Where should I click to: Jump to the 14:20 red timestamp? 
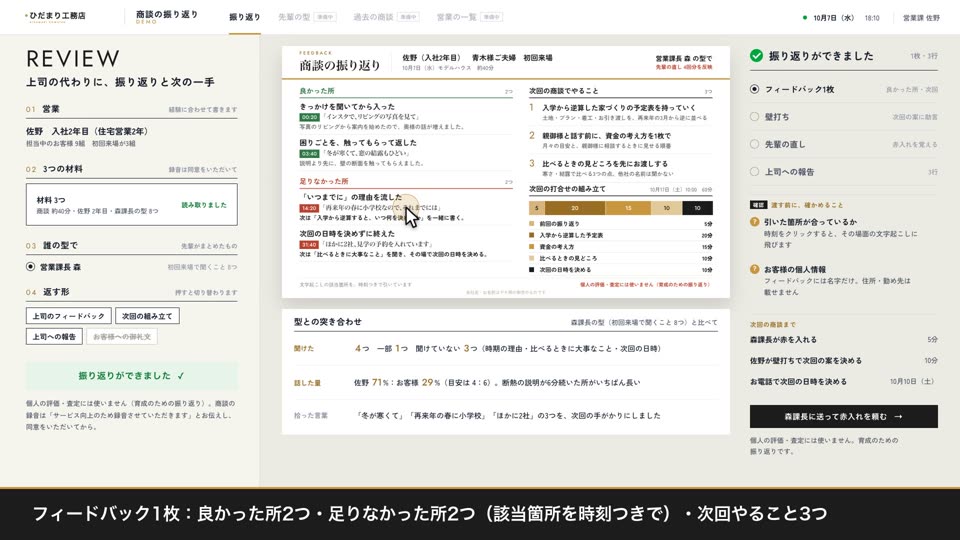coord(309,208)
